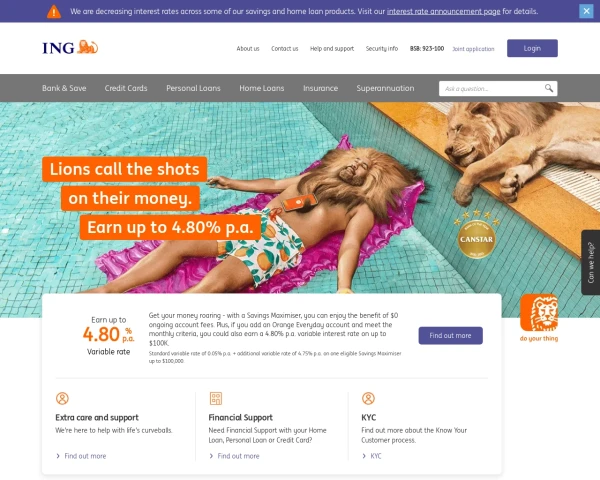Click the Canstar gold award badge
600x480 pixels.
point(476,235)
